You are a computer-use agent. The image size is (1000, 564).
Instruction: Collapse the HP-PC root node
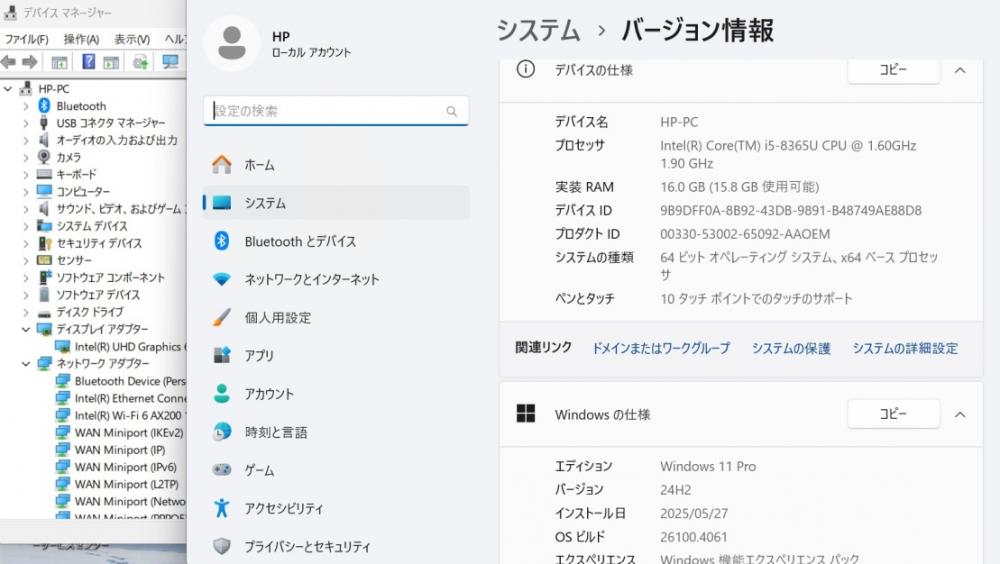tap(8, 89)
